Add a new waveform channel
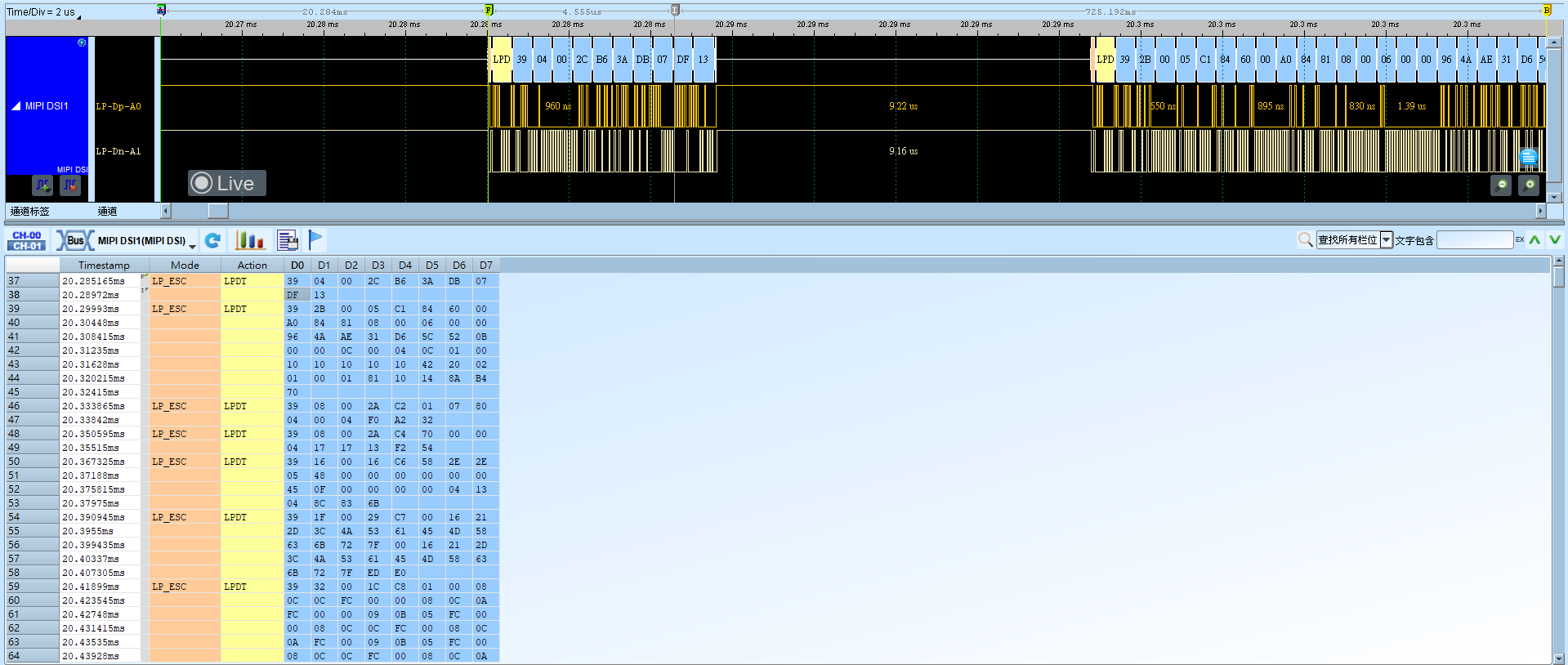 click(x=42, y=185)
